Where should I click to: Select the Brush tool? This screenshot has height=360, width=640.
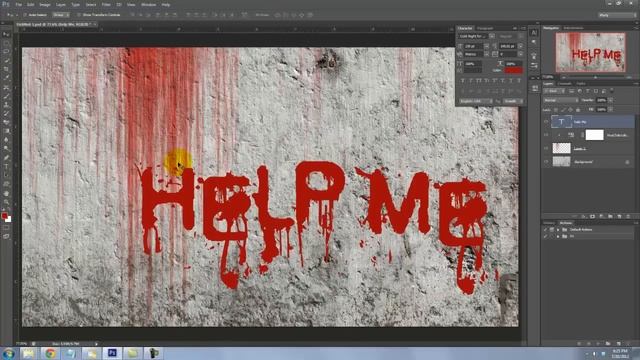6,96
